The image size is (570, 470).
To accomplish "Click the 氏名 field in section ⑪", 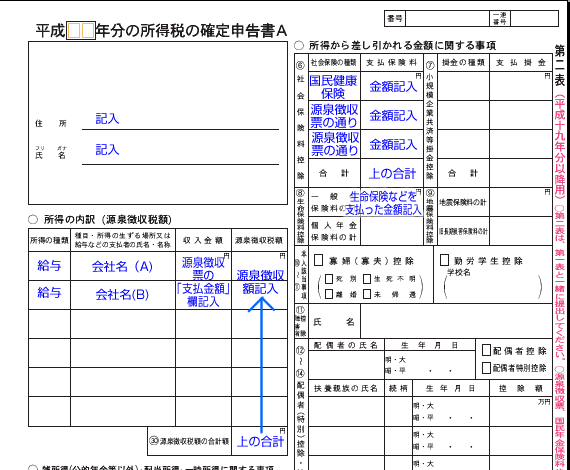I will point(456,321).
